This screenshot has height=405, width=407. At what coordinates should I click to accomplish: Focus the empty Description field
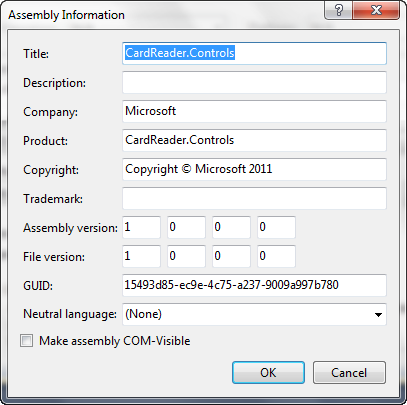254,82
